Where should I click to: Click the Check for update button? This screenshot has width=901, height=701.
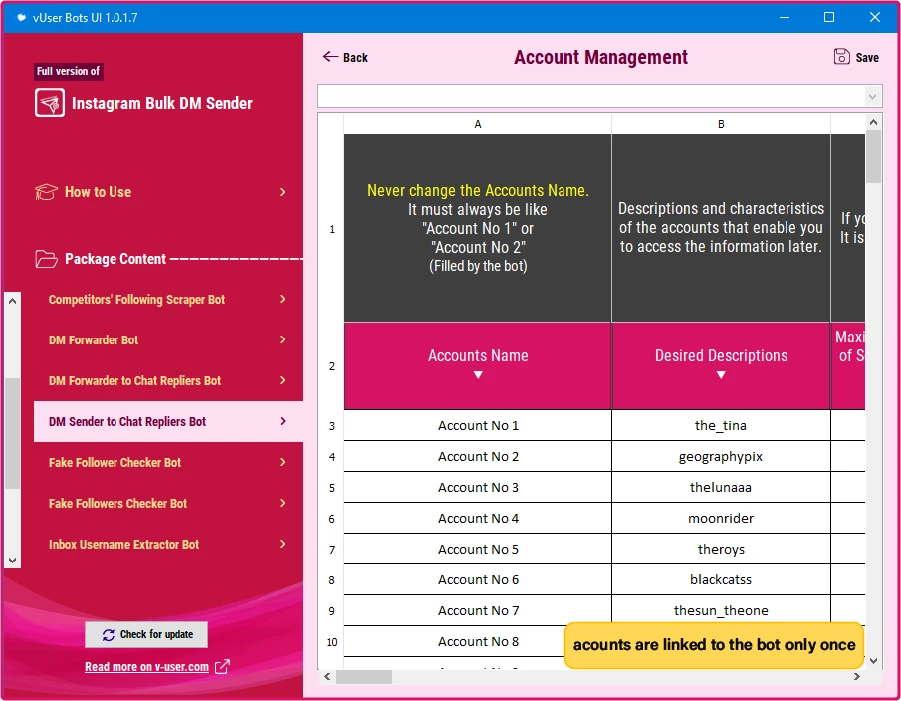(x=147, y=634)
